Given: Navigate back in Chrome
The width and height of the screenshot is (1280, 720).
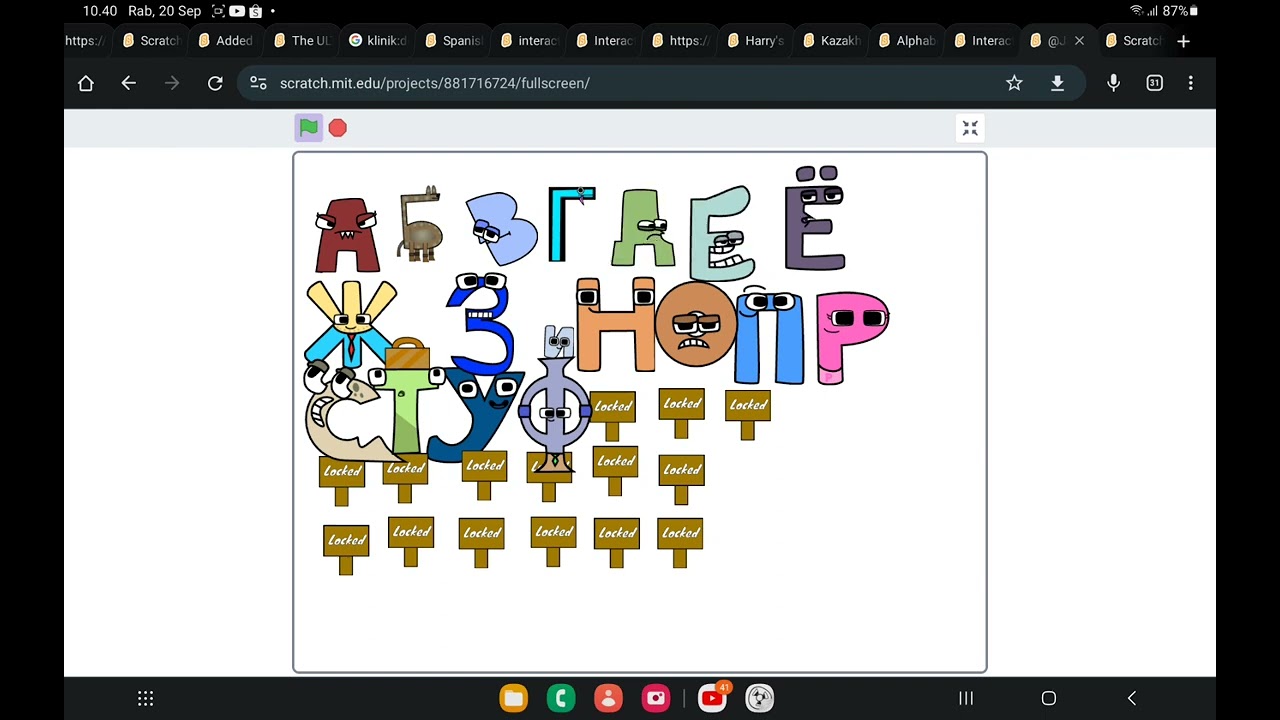Looking at the screenshot, I should [x=128, y=83].
